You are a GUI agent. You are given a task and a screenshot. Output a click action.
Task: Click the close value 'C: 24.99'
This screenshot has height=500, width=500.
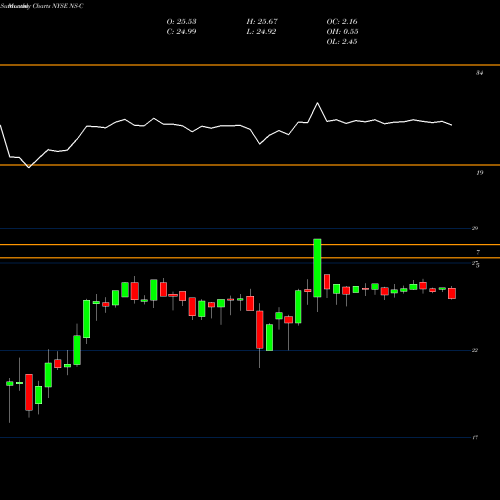tap(181, 32)
